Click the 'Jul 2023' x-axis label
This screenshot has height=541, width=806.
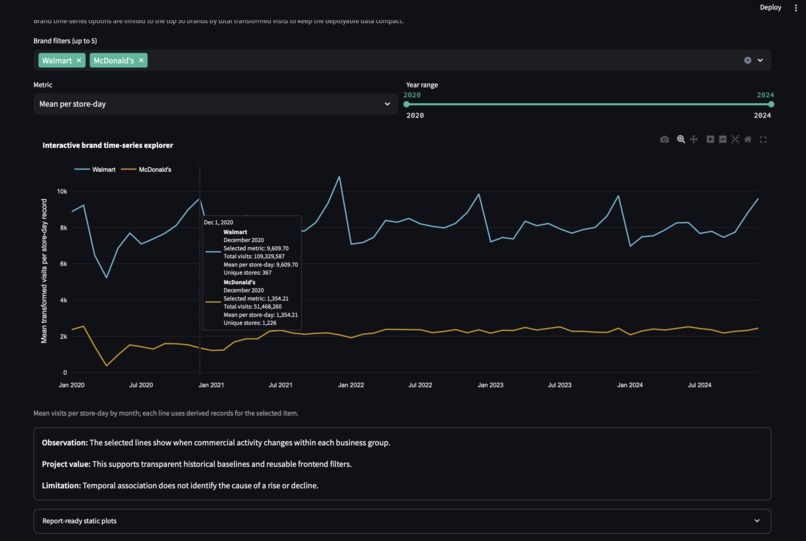pyautogui.click(x=559, y=385)
